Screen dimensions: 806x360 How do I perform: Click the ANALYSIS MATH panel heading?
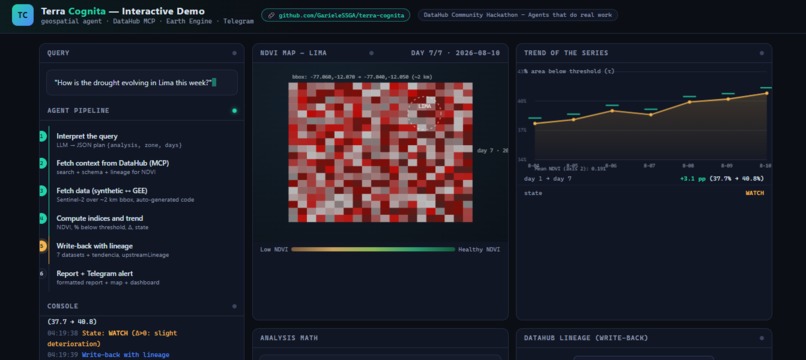point(289,338)
